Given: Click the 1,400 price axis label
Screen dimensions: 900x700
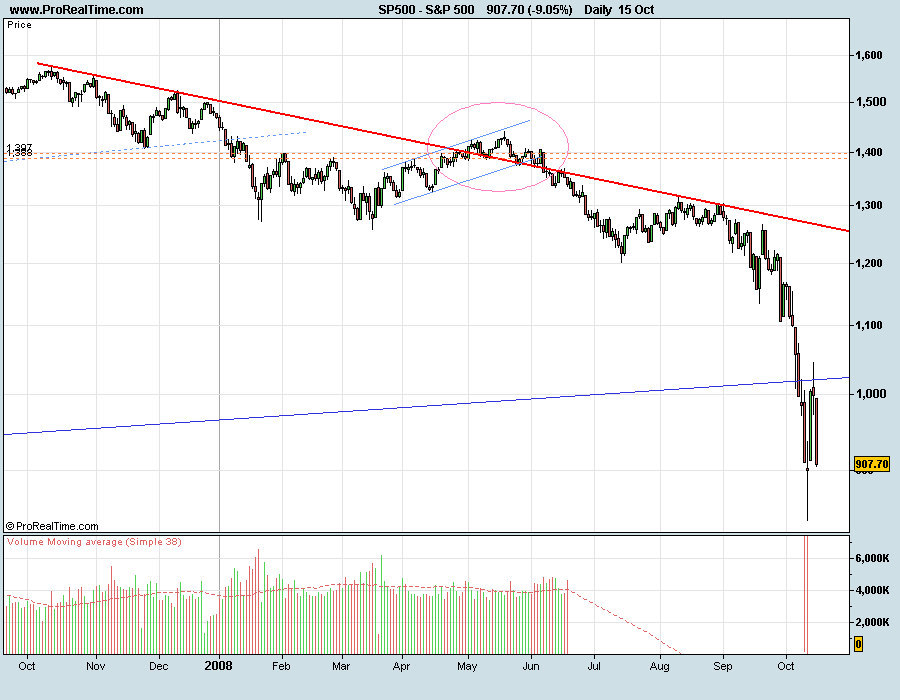Looking at the screenshot, I should coord(868,152).
